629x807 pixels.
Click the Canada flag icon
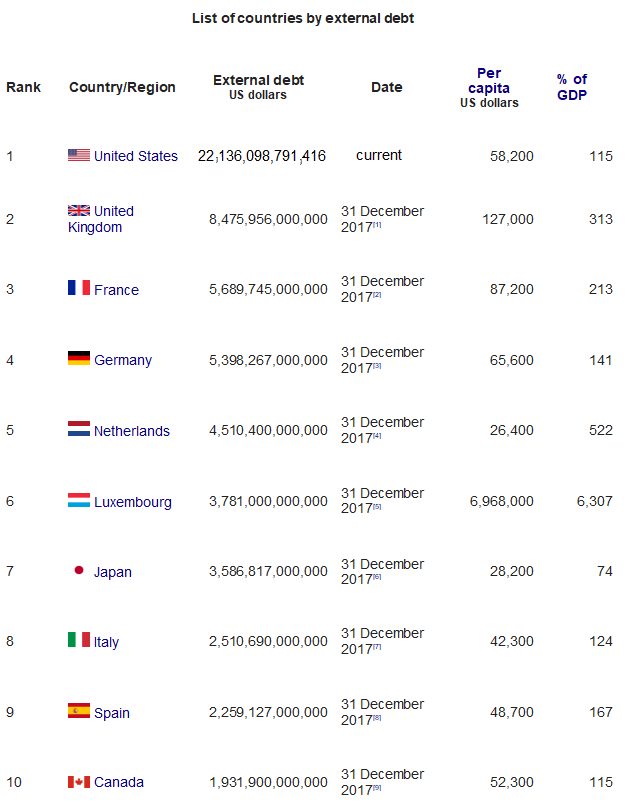[x=79, y=781]
